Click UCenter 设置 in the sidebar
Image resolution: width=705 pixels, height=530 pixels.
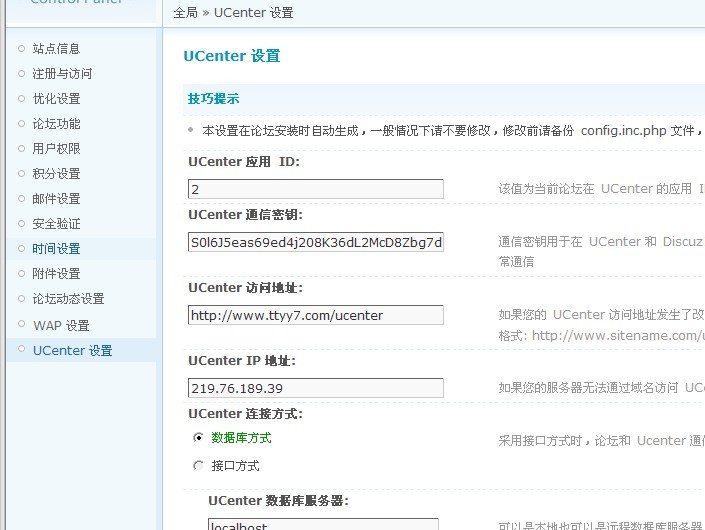click(x=72, y=351)
